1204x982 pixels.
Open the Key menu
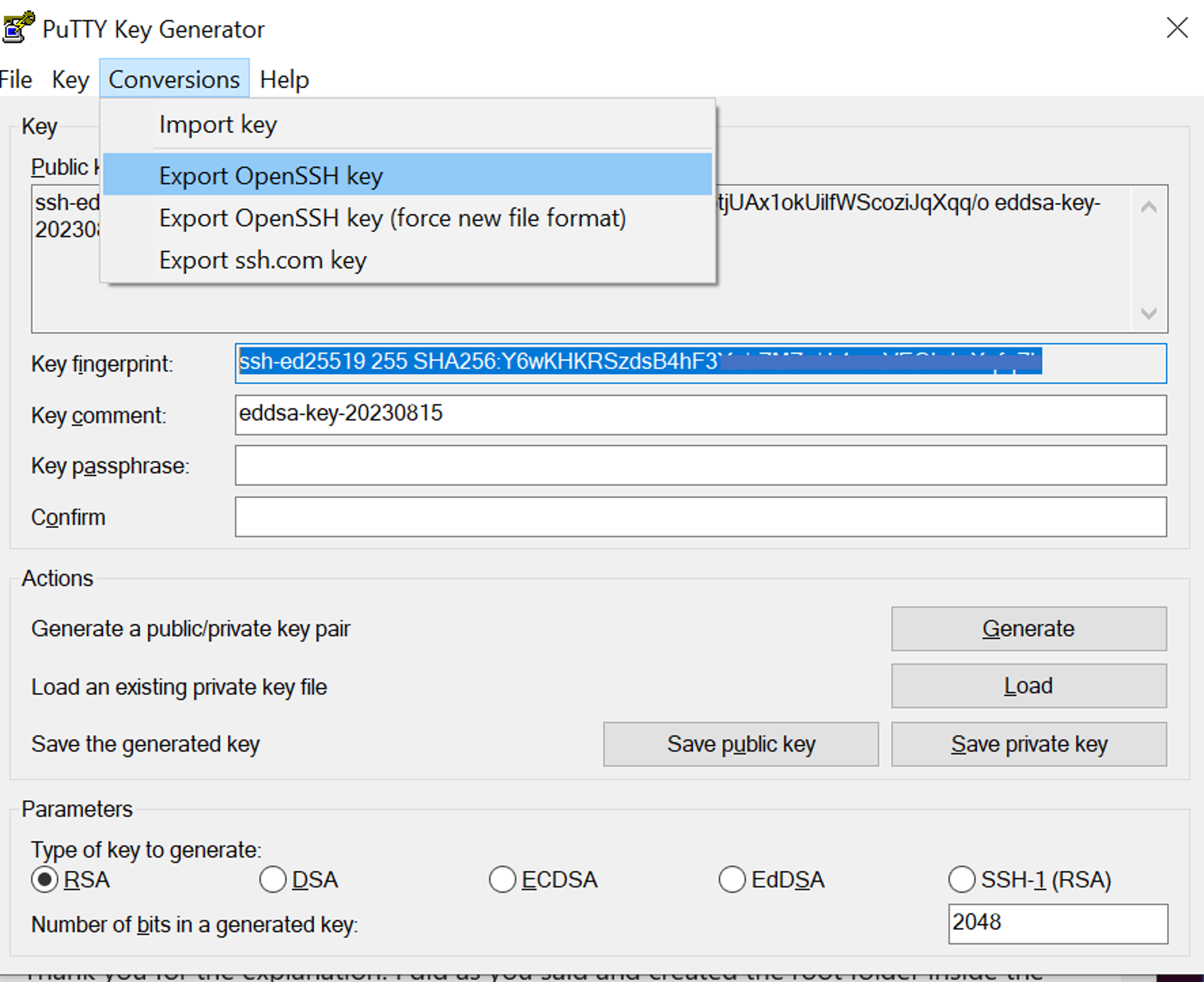tap(70, 79)
